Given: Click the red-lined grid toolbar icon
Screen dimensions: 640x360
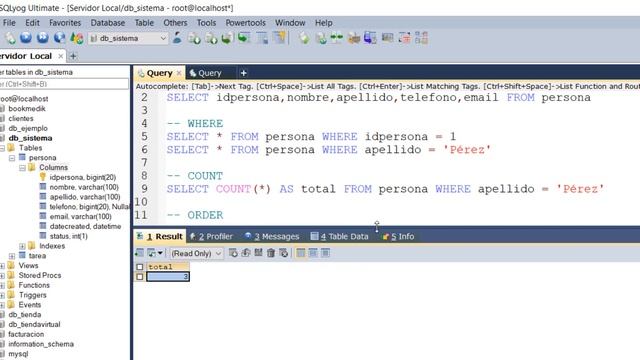Looking at the screenshot, I should 404,38.
